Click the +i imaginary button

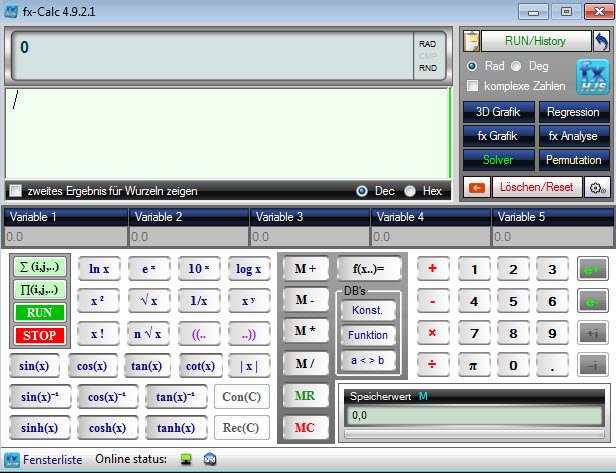tap(592, 334)
